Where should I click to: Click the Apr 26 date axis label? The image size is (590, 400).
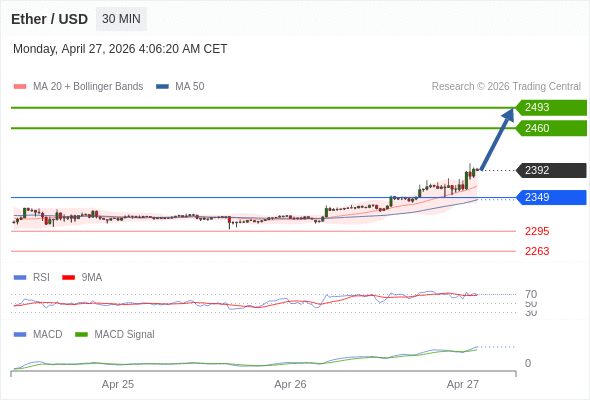click(x=290, y=385)
